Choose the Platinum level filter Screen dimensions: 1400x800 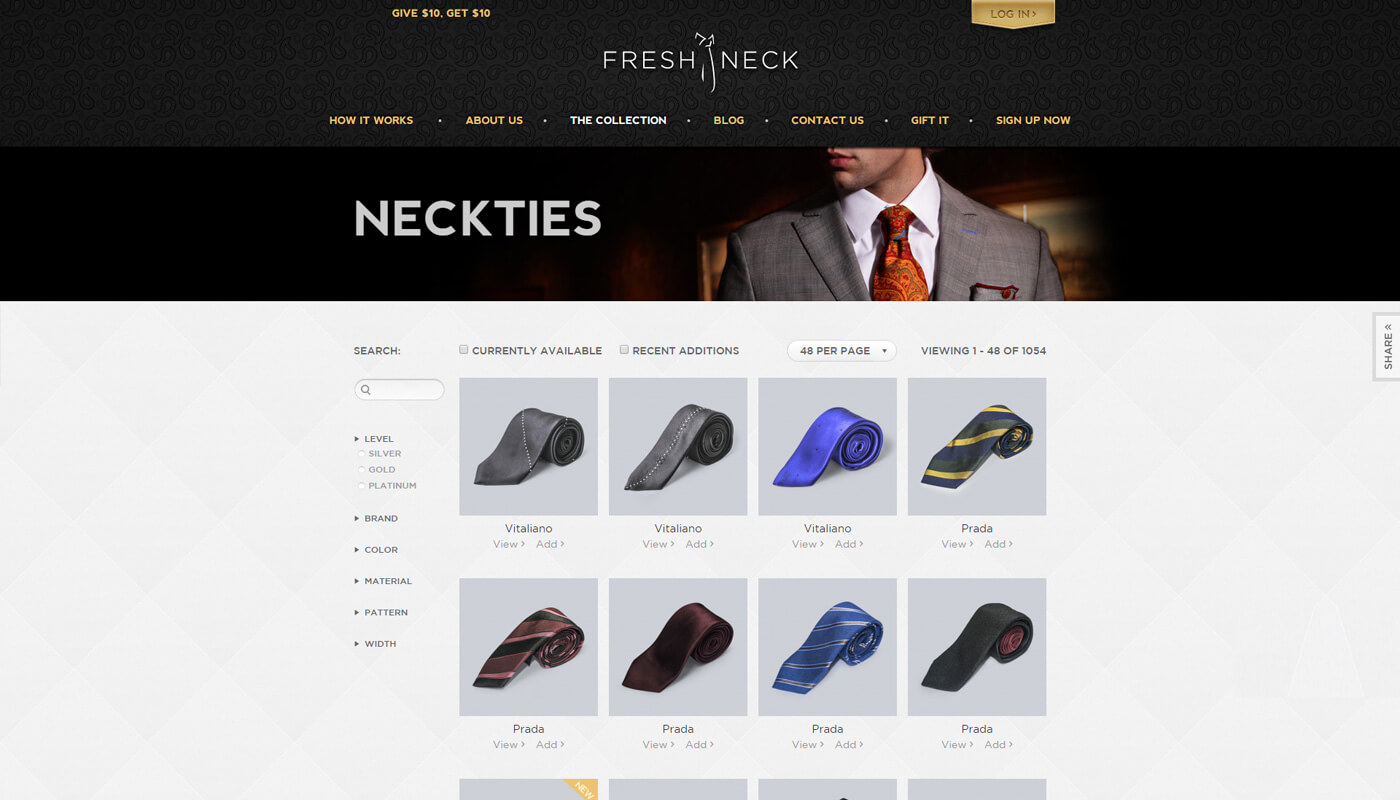click(x=362, y=486)
